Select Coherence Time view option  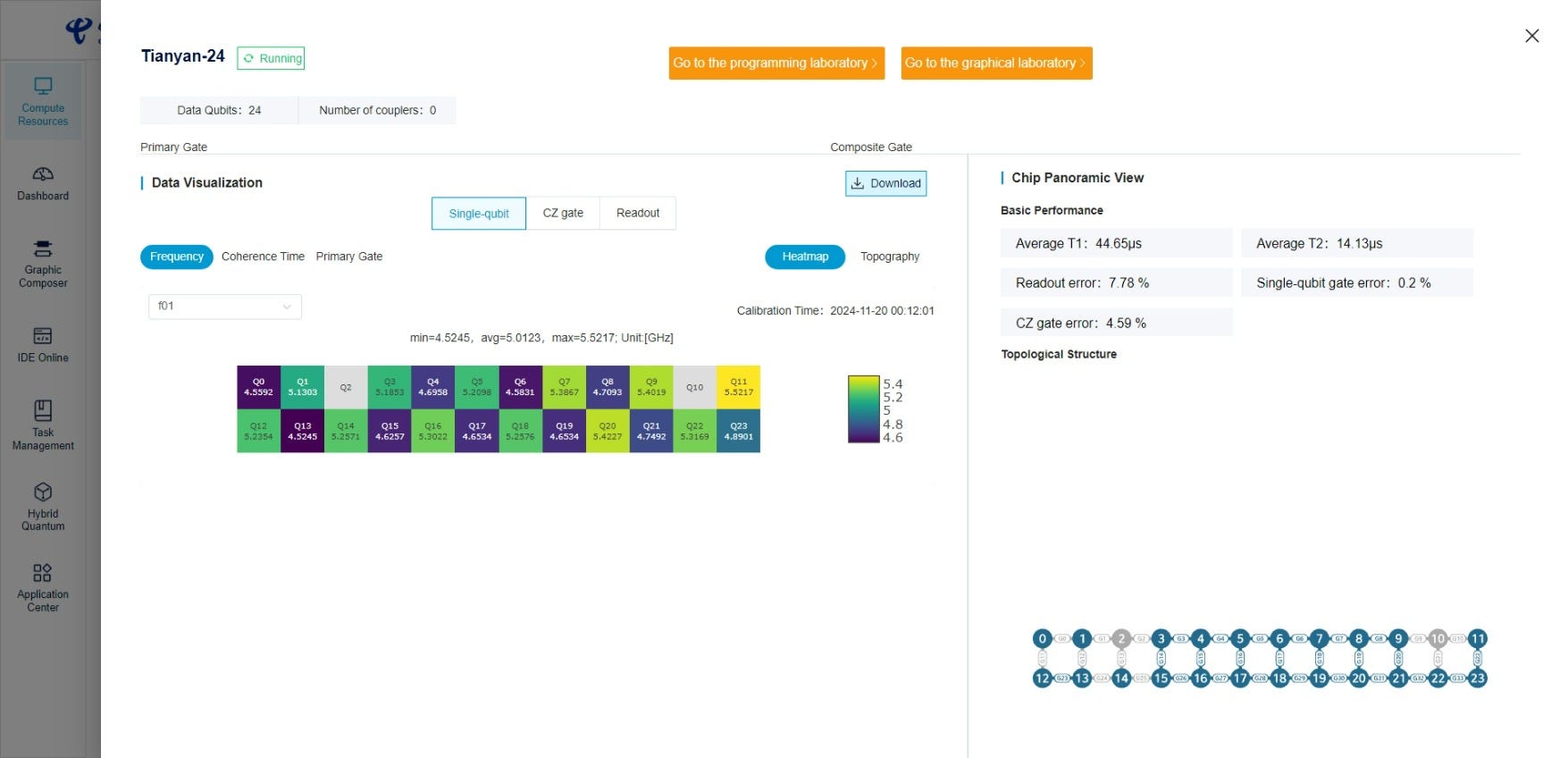click(x=263, y=257)
